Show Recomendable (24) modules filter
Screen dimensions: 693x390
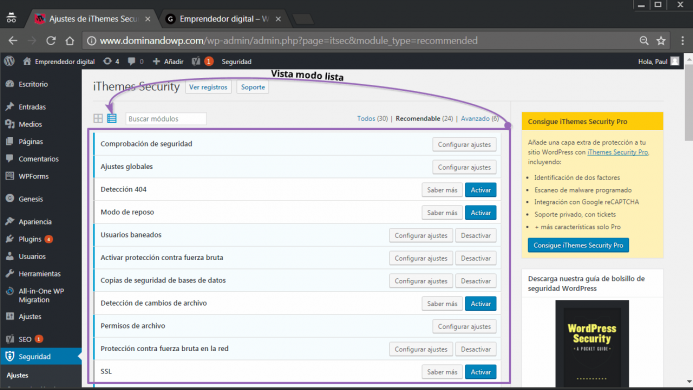tap(424, 119)
